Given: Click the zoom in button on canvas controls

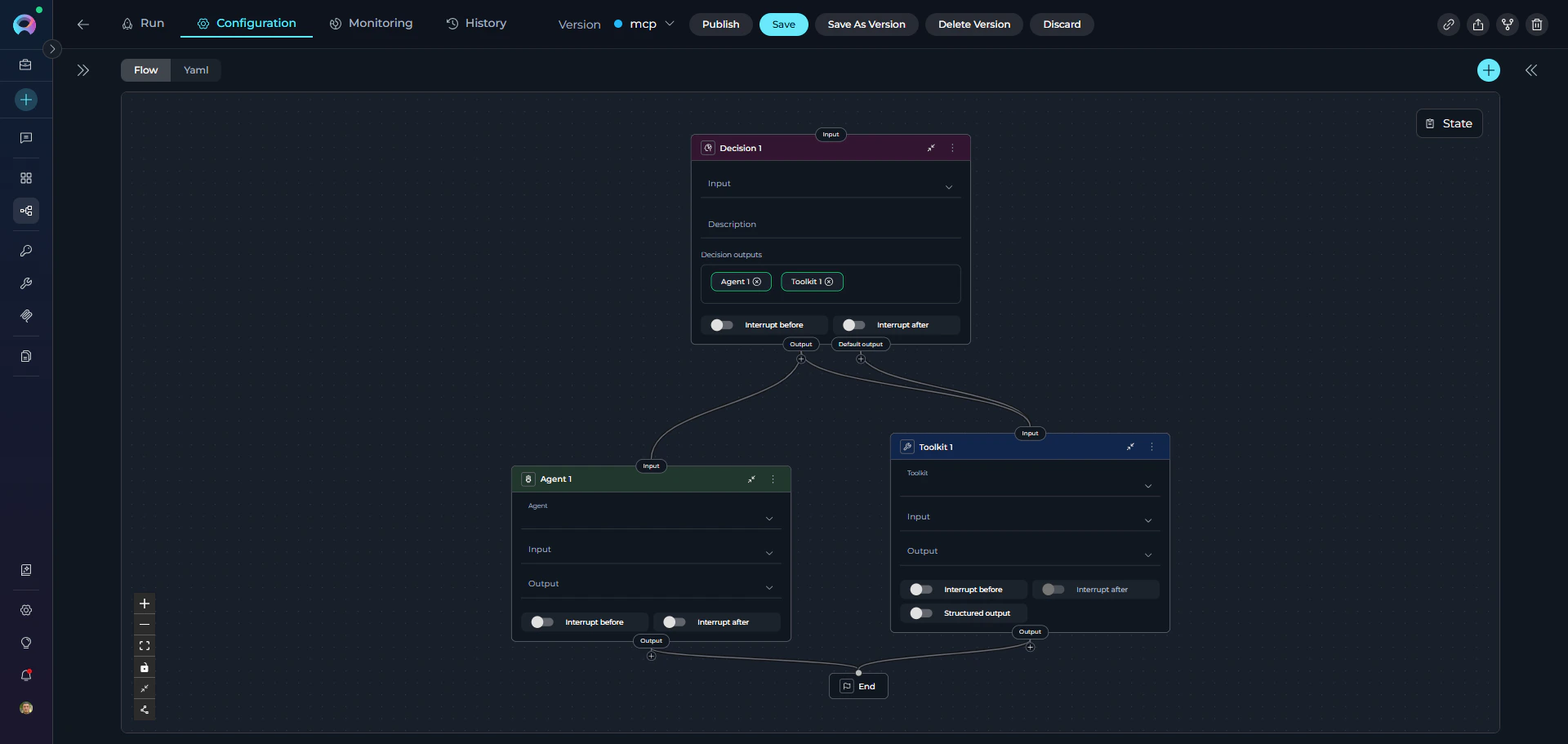Looking at the screenshot, I should tap(145, 604).
